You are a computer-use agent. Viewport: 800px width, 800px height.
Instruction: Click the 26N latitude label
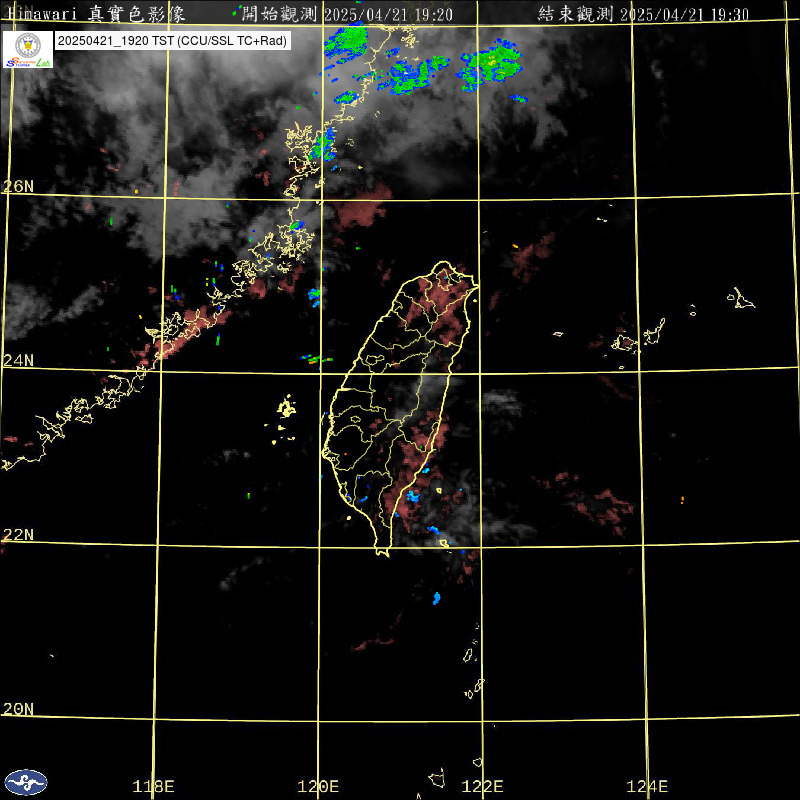pyautogui.click(x=18, y=187)
